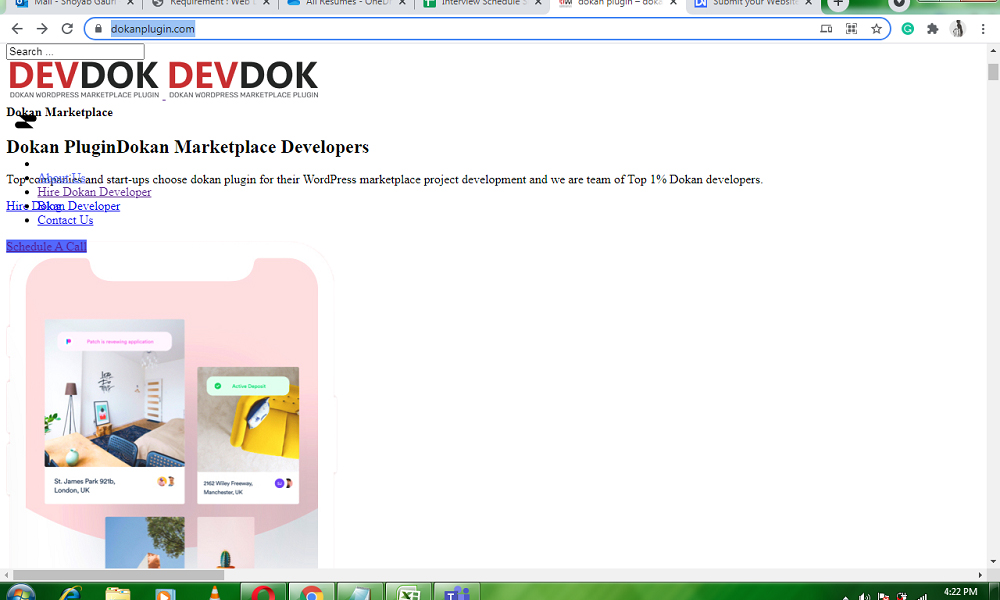Click the left DEVDOK logo

click(84, 79)
